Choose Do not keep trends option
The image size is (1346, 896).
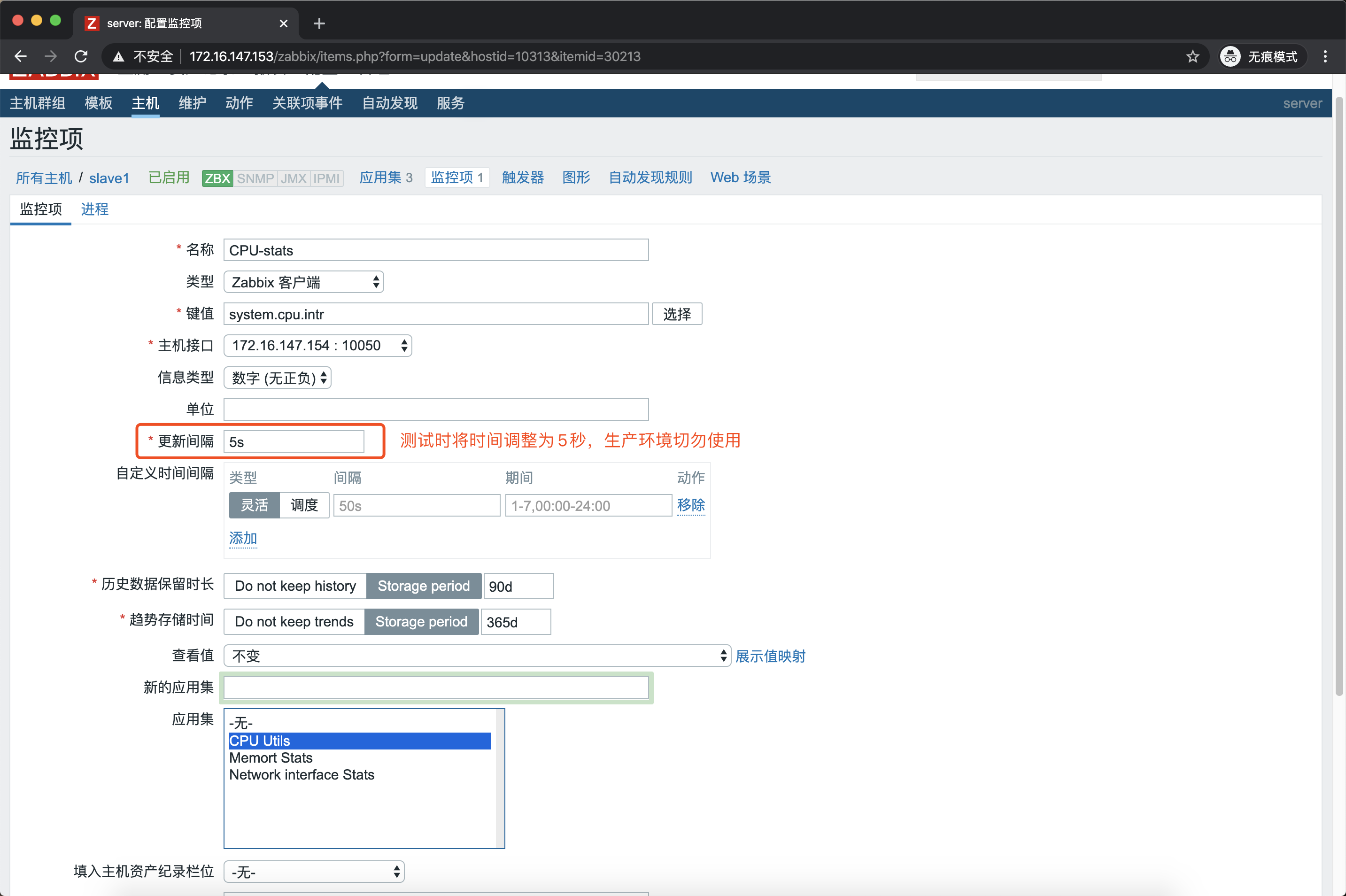click(294, 622)
